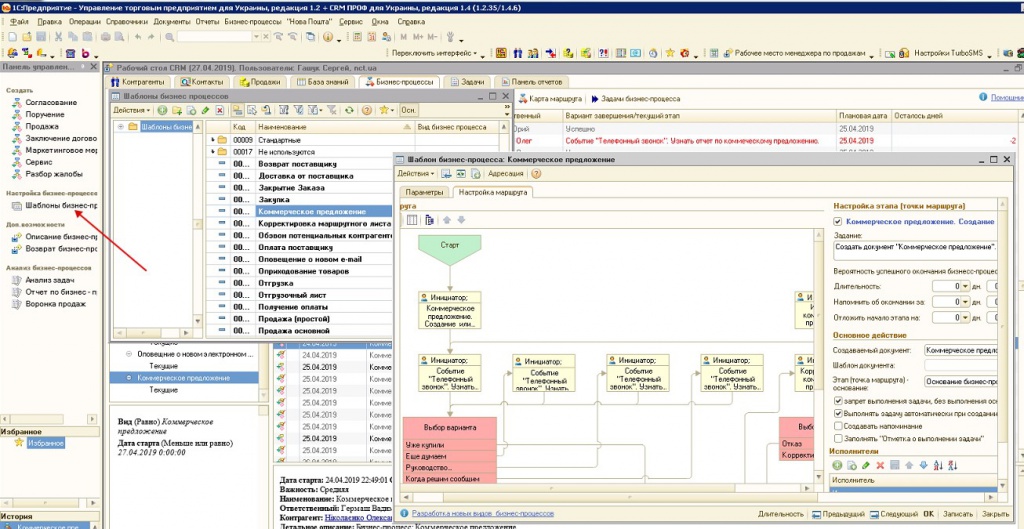Click Задачи бизнес-процесса toolbar button
Image resolution: width=1024 pixels, height=529 pixels.
pyautogui.click(x=635, y=99)
